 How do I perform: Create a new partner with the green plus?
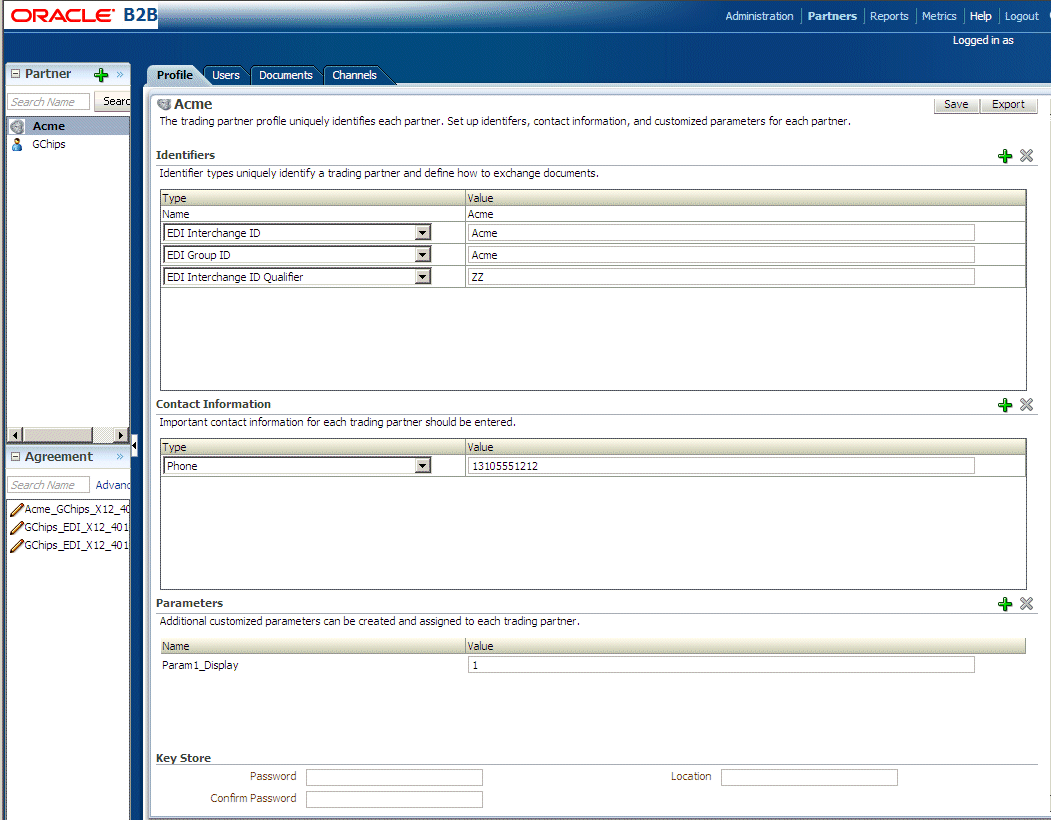(x=100, y=73)
